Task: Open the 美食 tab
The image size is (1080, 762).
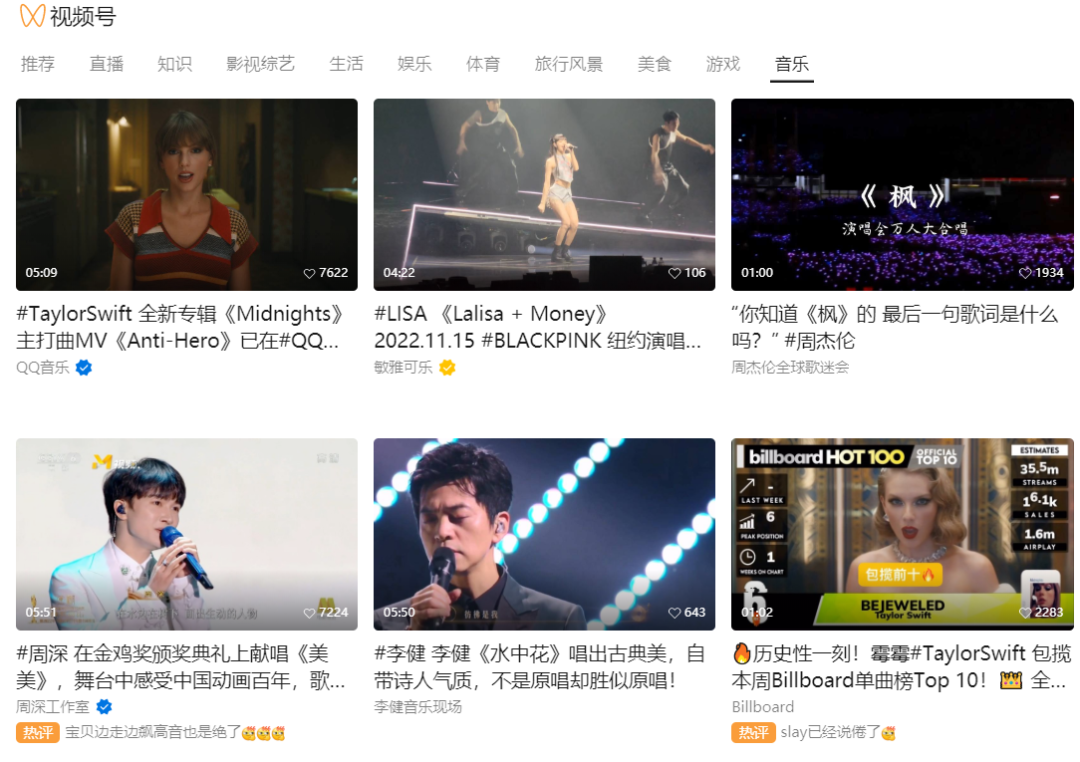Action: pos(654,64)
